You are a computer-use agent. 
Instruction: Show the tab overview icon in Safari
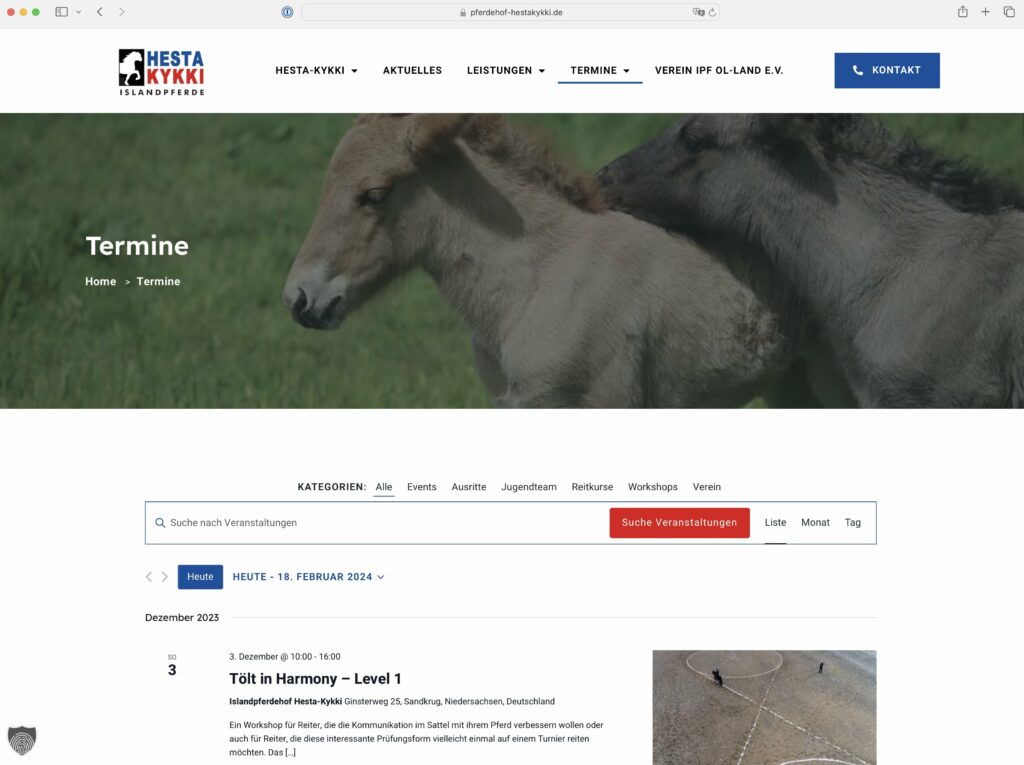pos(1011,12)
